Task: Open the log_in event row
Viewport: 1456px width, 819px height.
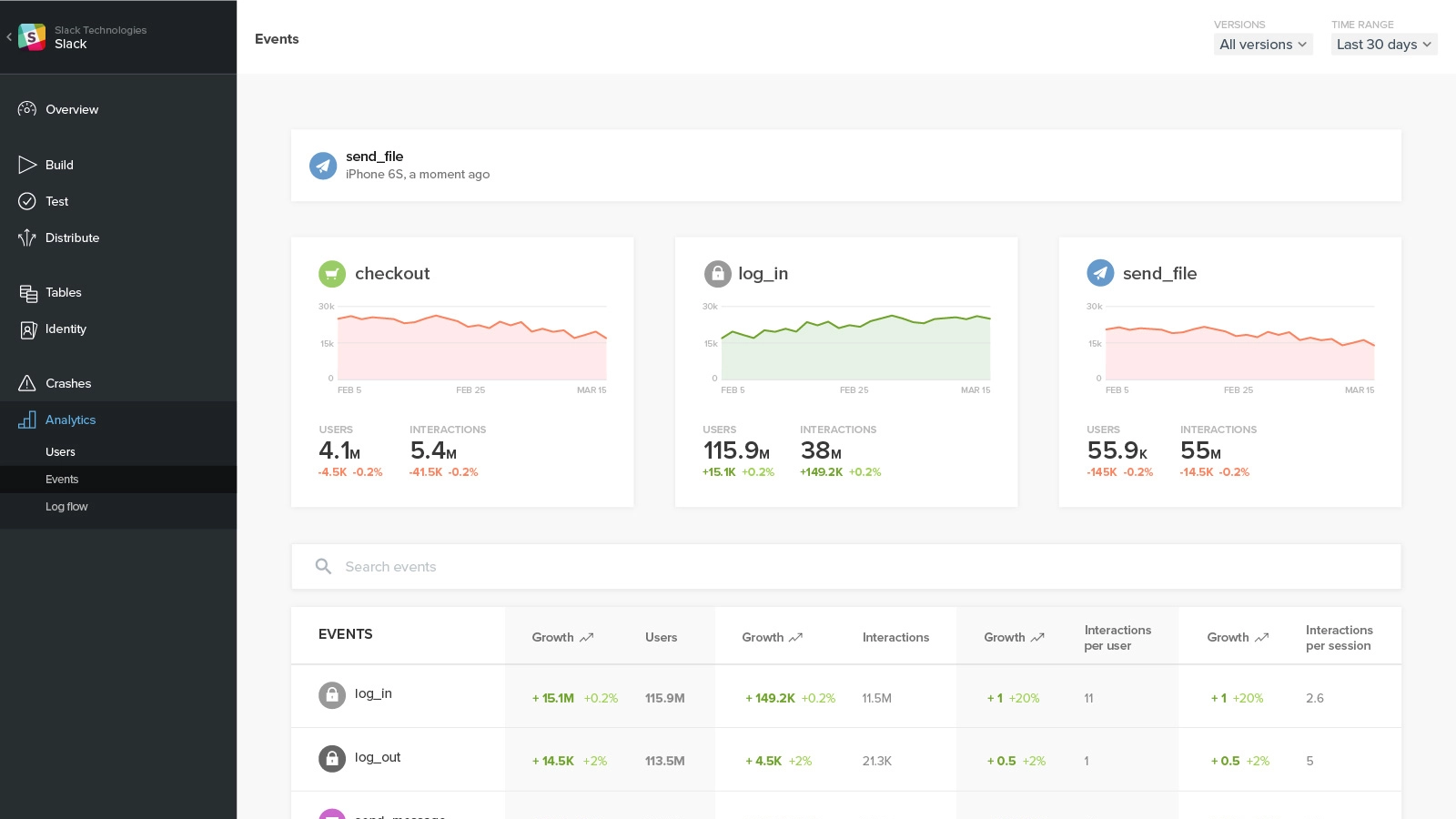Action: coord(373,694)
